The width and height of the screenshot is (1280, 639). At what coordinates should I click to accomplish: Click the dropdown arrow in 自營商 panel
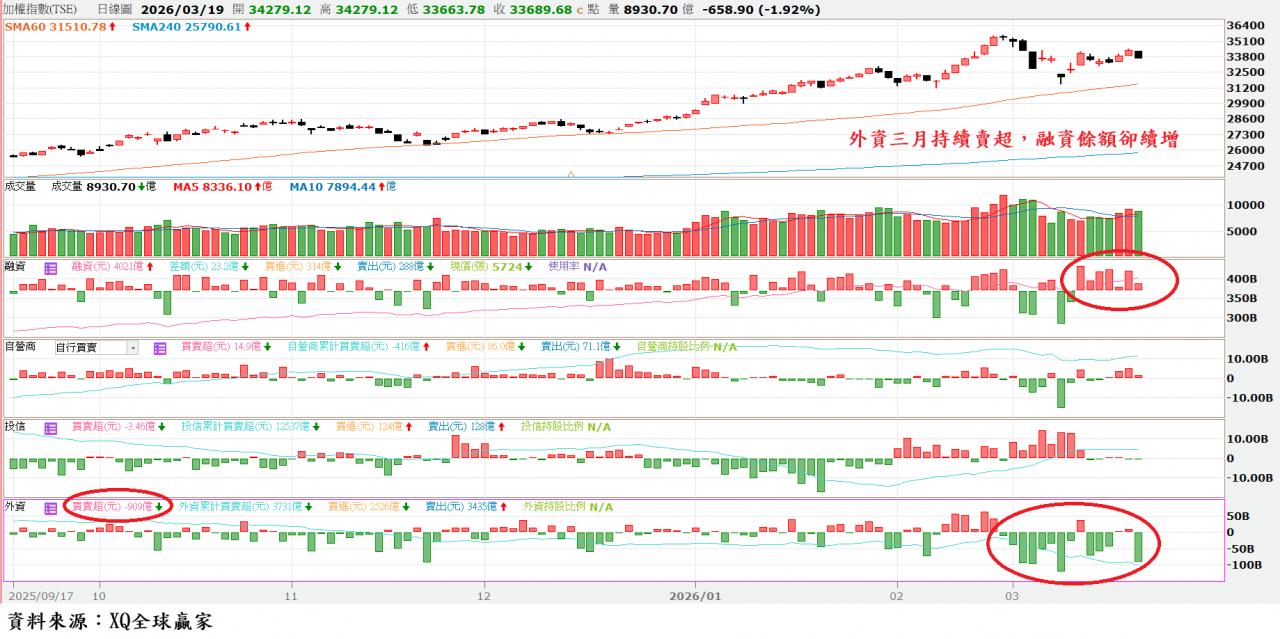pos(132,348)
